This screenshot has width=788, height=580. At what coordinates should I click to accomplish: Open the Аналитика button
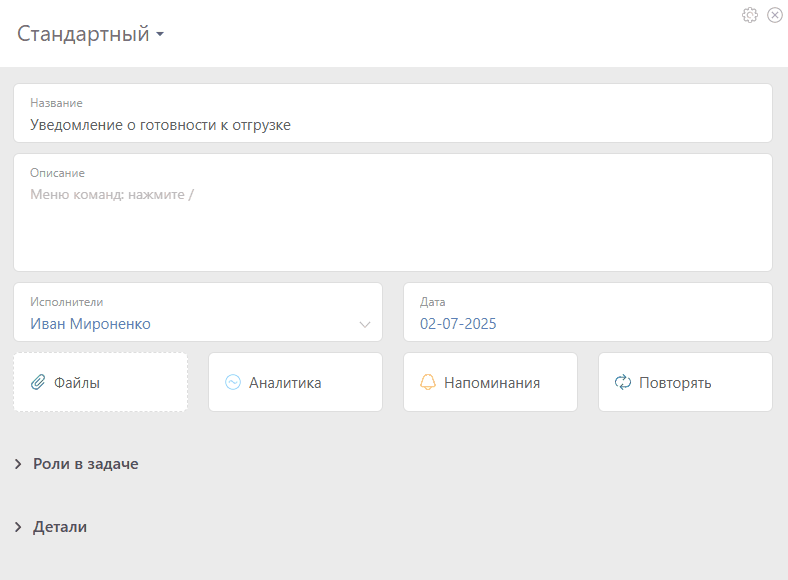click(296, 382)
